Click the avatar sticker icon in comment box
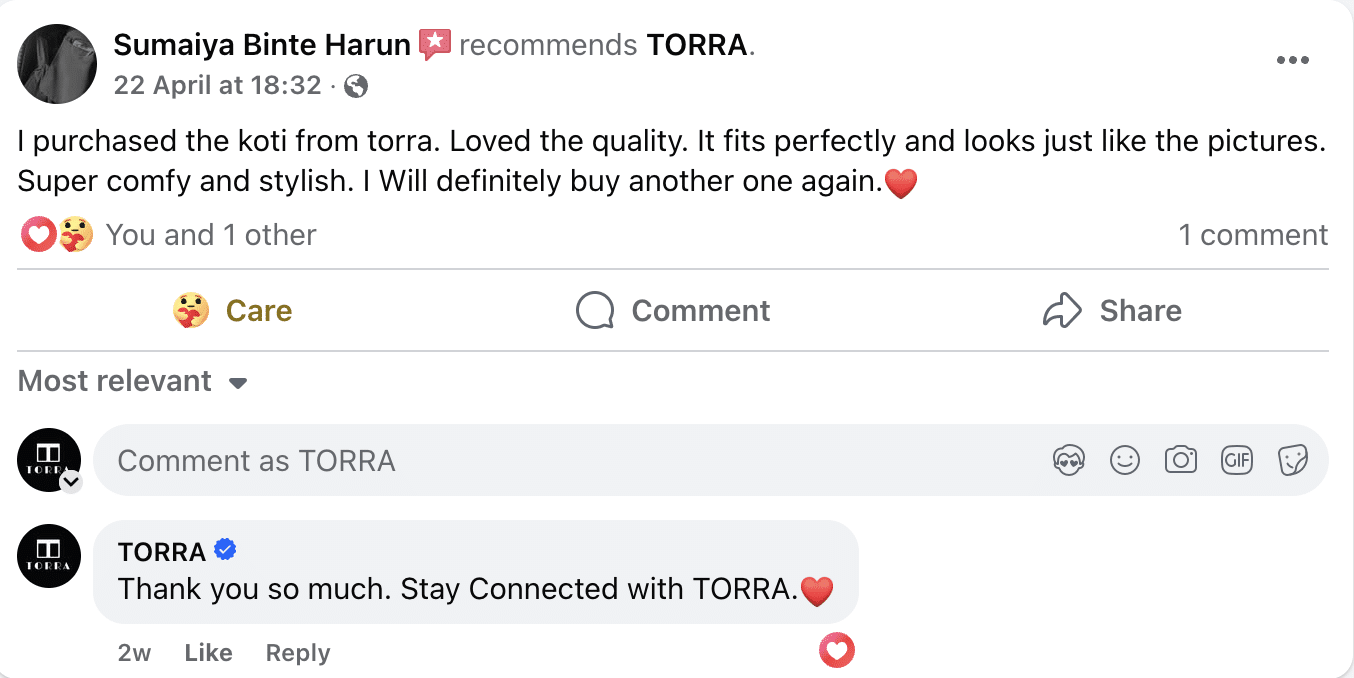1354x678 pixels. [x=1068, y=460]
